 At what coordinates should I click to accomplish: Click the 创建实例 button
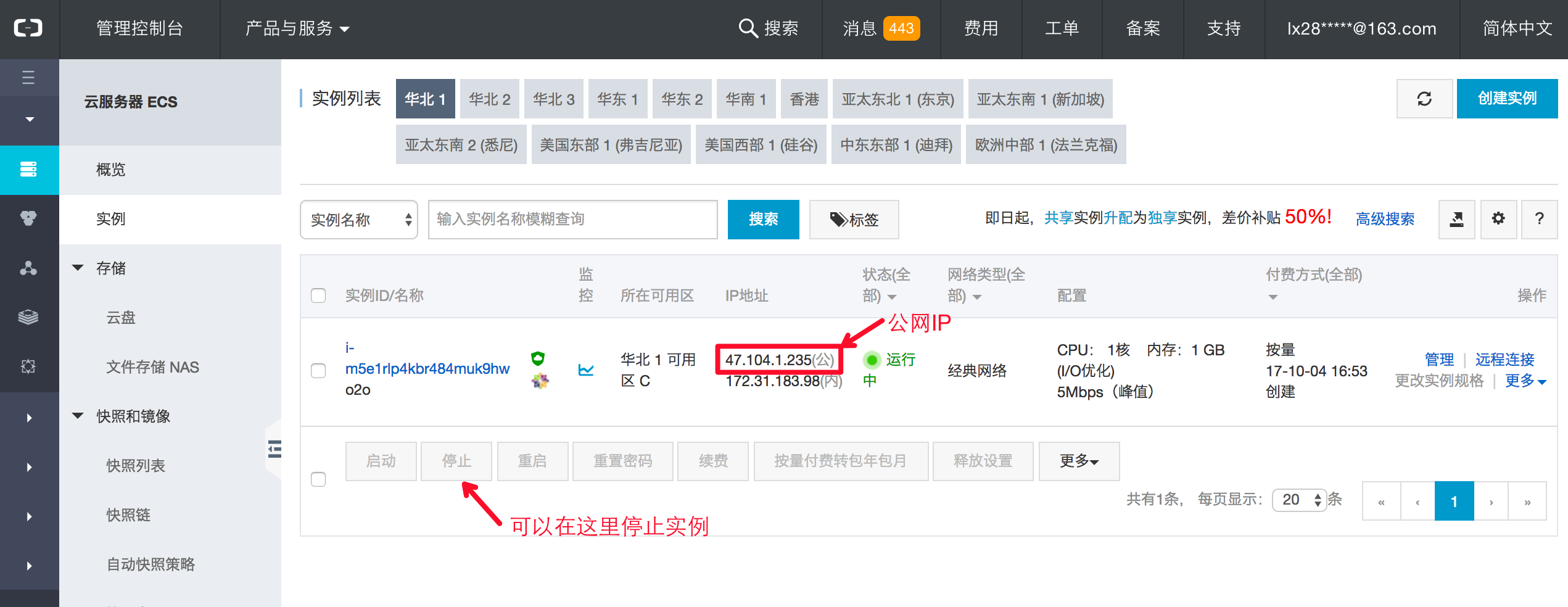(x=1507, y=98)
